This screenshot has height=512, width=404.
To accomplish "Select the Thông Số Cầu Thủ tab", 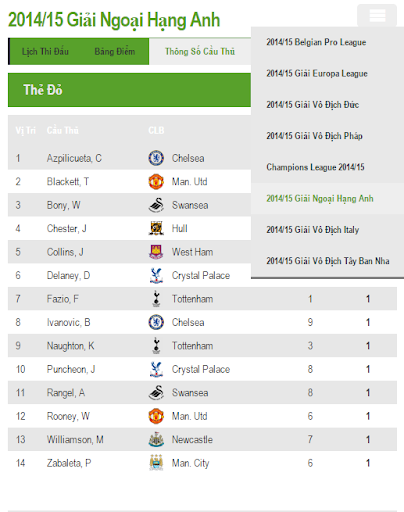I will click(200, 52).
